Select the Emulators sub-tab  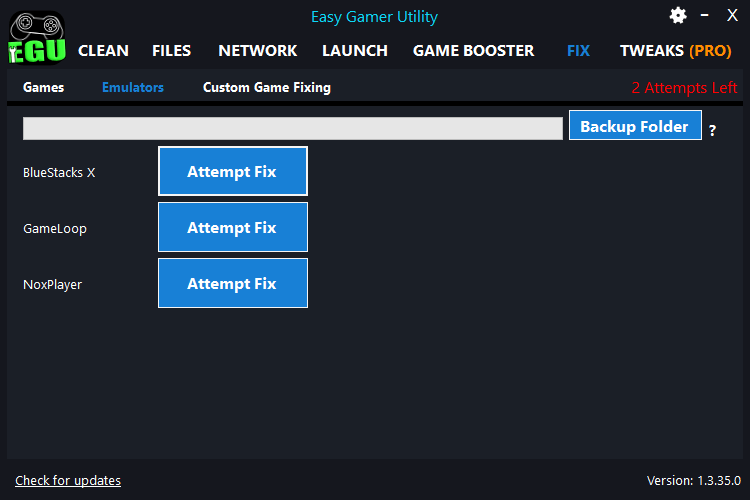[133, 88]
